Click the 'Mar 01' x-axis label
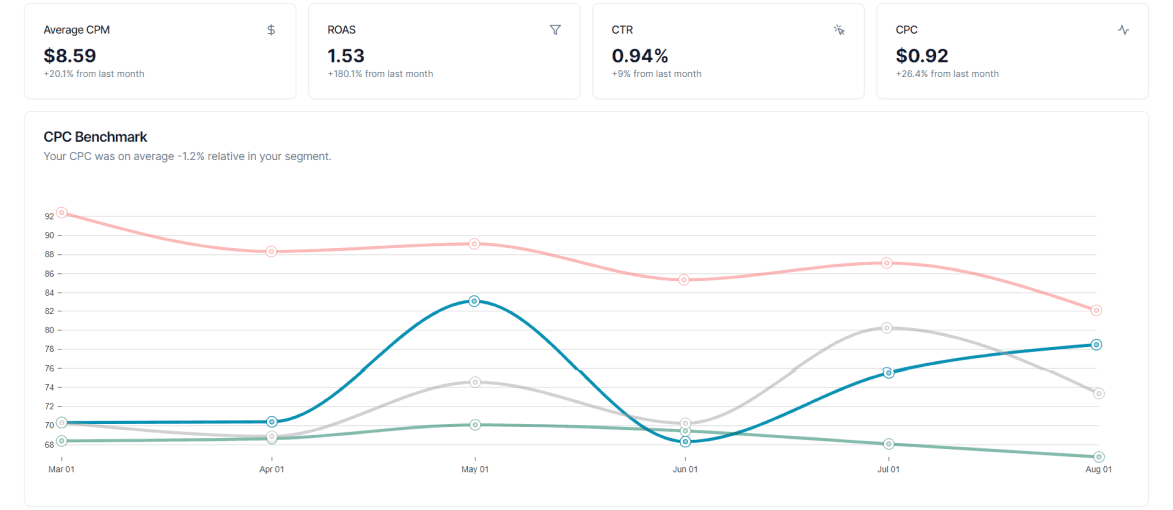 click(x=61, y=470)
